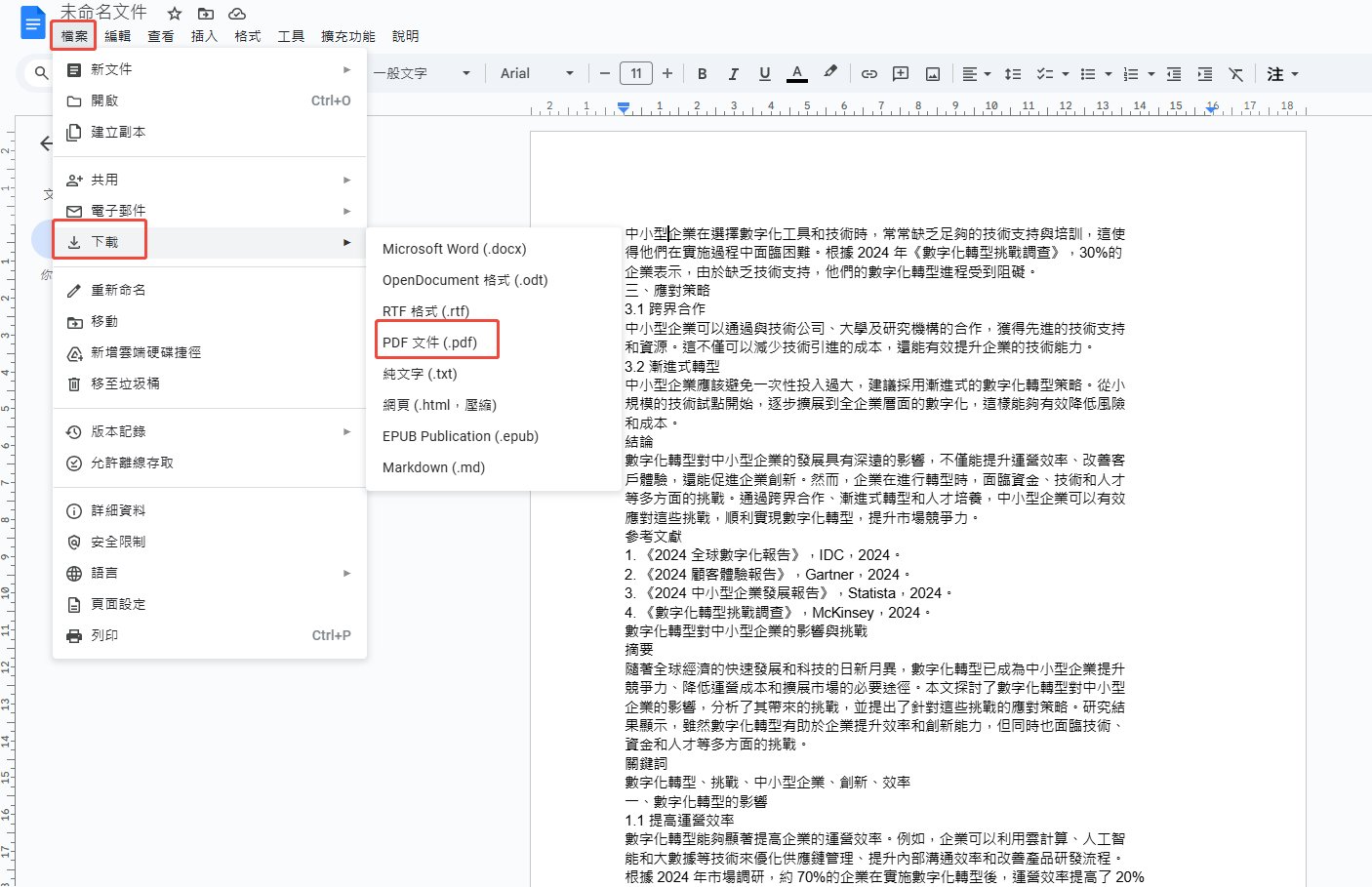This screenshot has height=887, width=1372.
Task: Download as OpenDocument 格式 (.odt)
Action: [494, 280]
